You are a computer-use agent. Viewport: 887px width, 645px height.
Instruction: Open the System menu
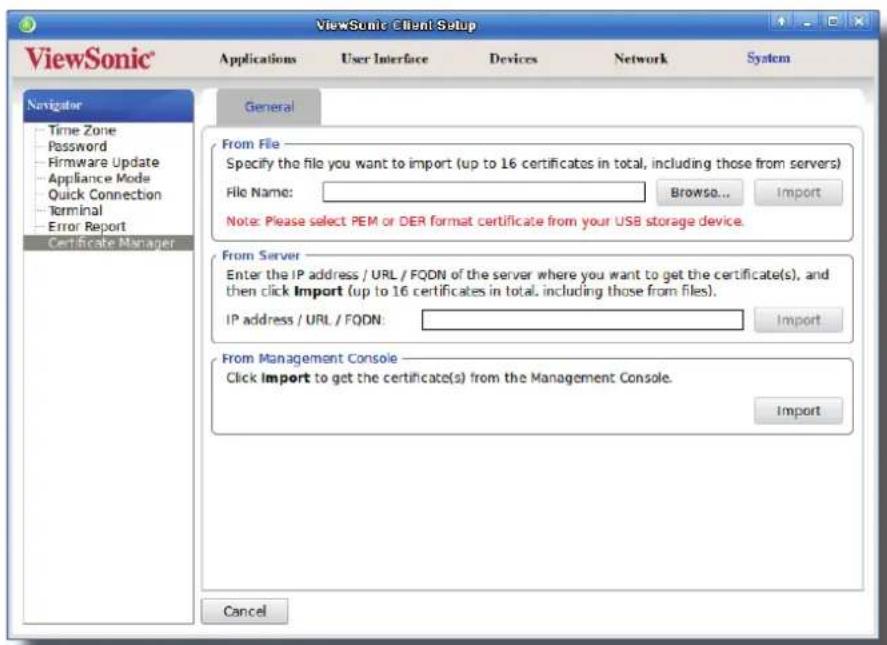pyautogui.click(x=768, y=58)
